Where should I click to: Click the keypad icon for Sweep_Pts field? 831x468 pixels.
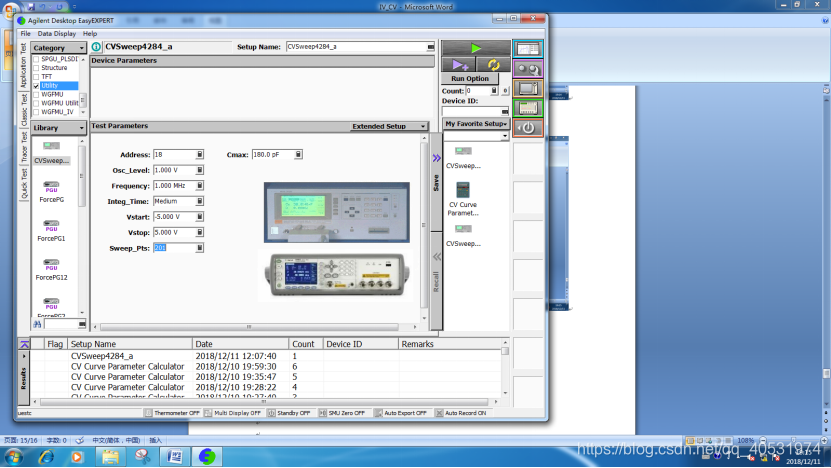pyautogui.click(x=200, y=248)
